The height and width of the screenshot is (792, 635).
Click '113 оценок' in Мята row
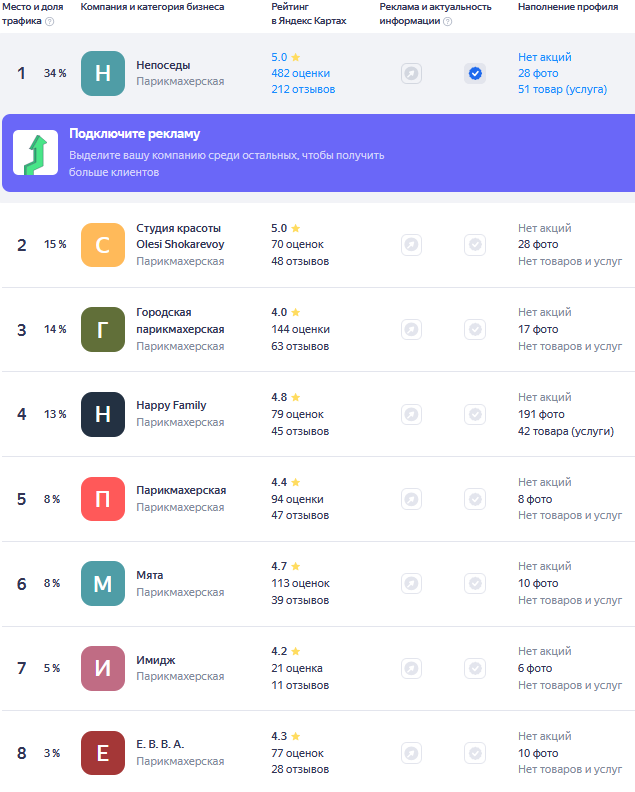pyautogui.click(x=301, y=583)
